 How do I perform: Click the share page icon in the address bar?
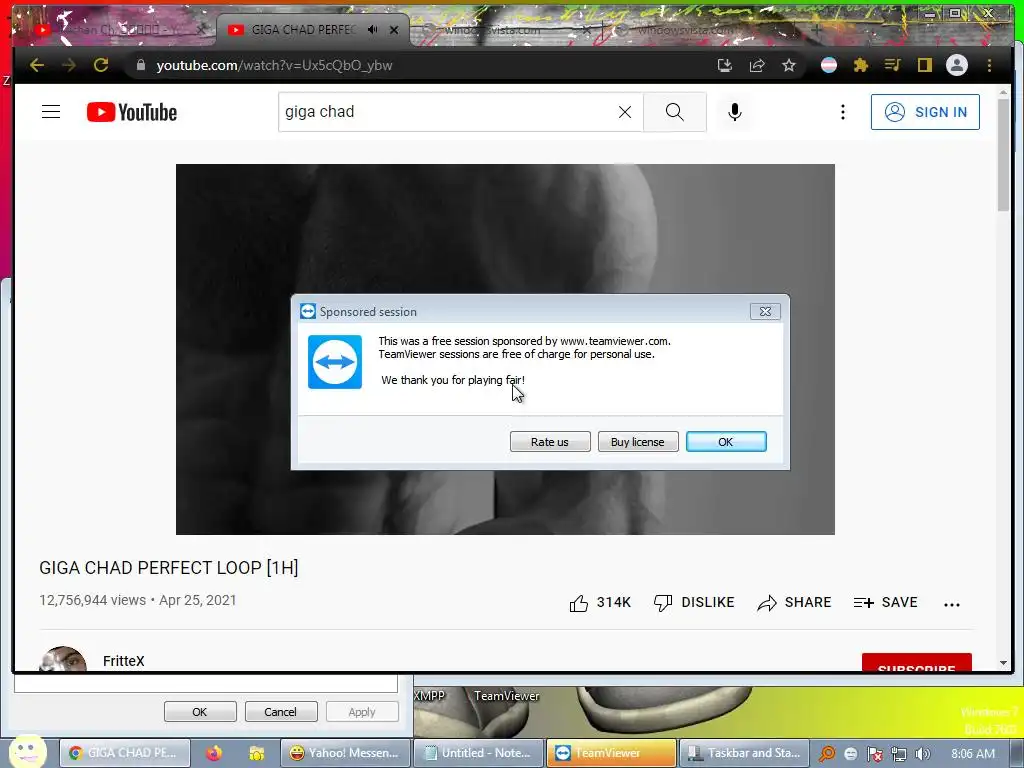pos(757,65)
